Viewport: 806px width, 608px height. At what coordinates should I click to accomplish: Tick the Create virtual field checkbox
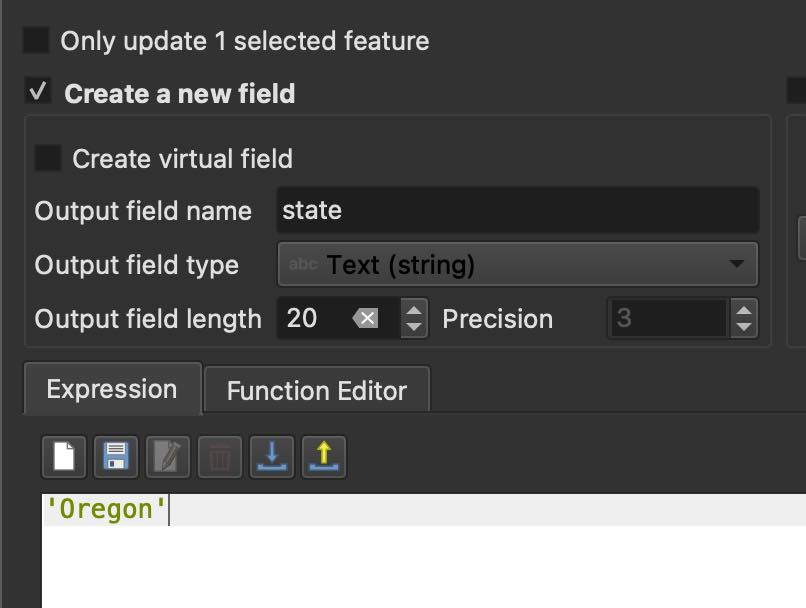tap(47, 159)
